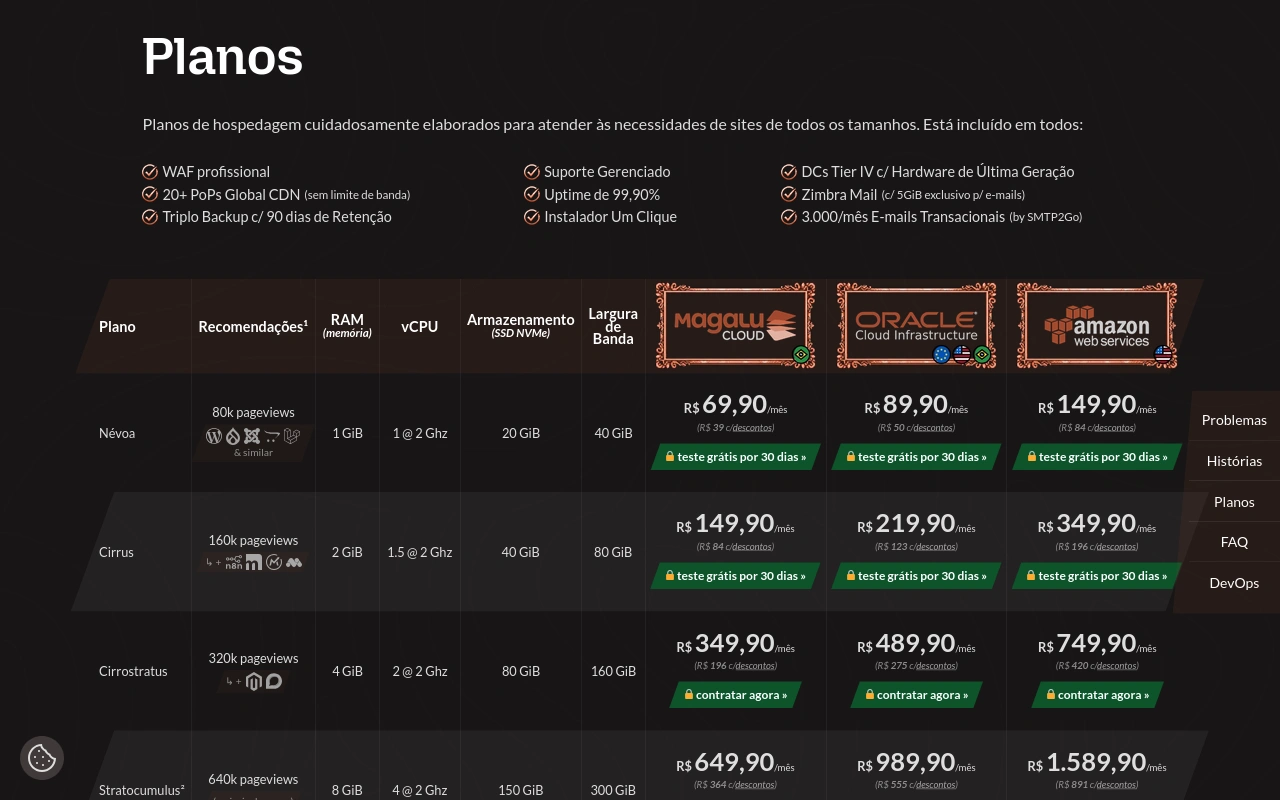Jump to Histórias section from side menu

click(x=1234, y=461)
